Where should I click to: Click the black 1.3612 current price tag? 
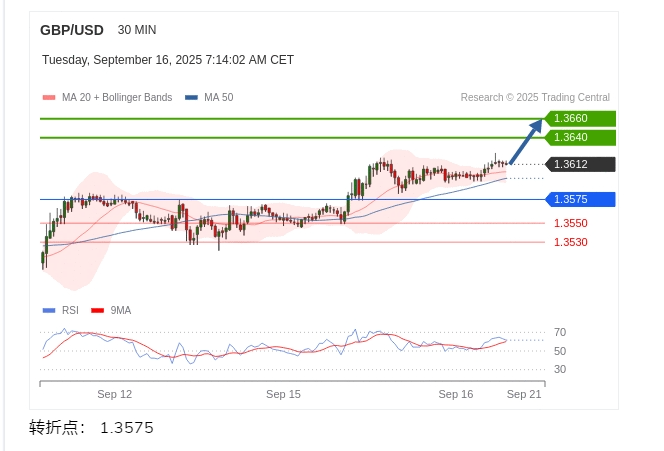[x=580, y=164]
